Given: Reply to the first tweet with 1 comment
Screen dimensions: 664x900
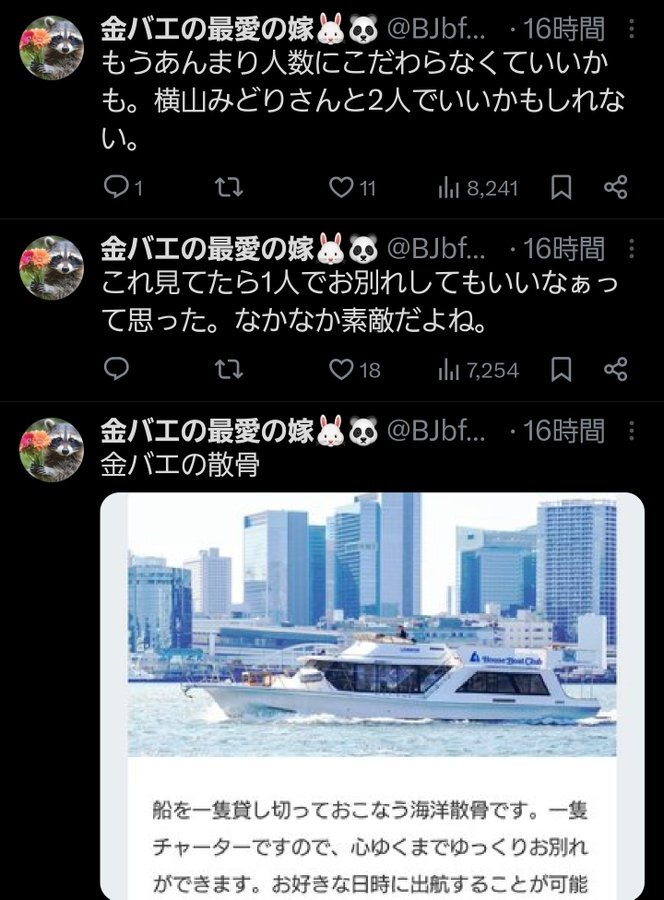Looking at the screenshot, I should tap(123, 187).
